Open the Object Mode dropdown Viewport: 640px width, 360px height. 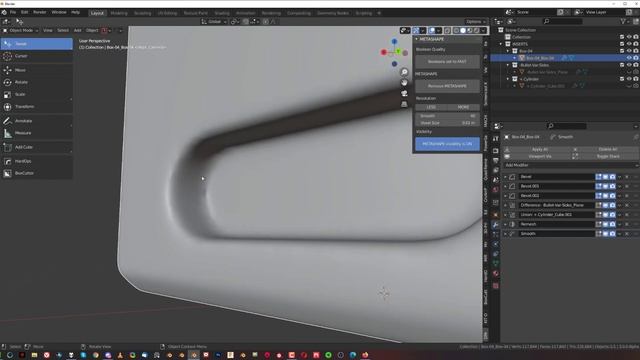coord(20,31)
